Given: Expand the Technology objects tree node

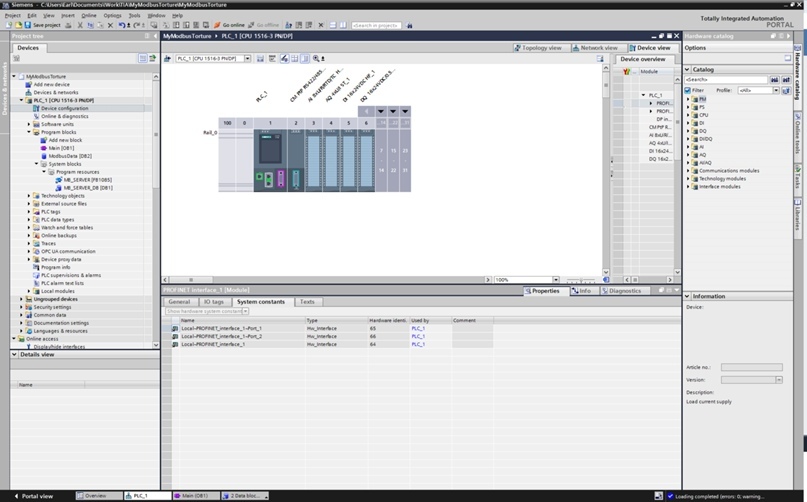Looking at the screenshot, I should [29, 196].
